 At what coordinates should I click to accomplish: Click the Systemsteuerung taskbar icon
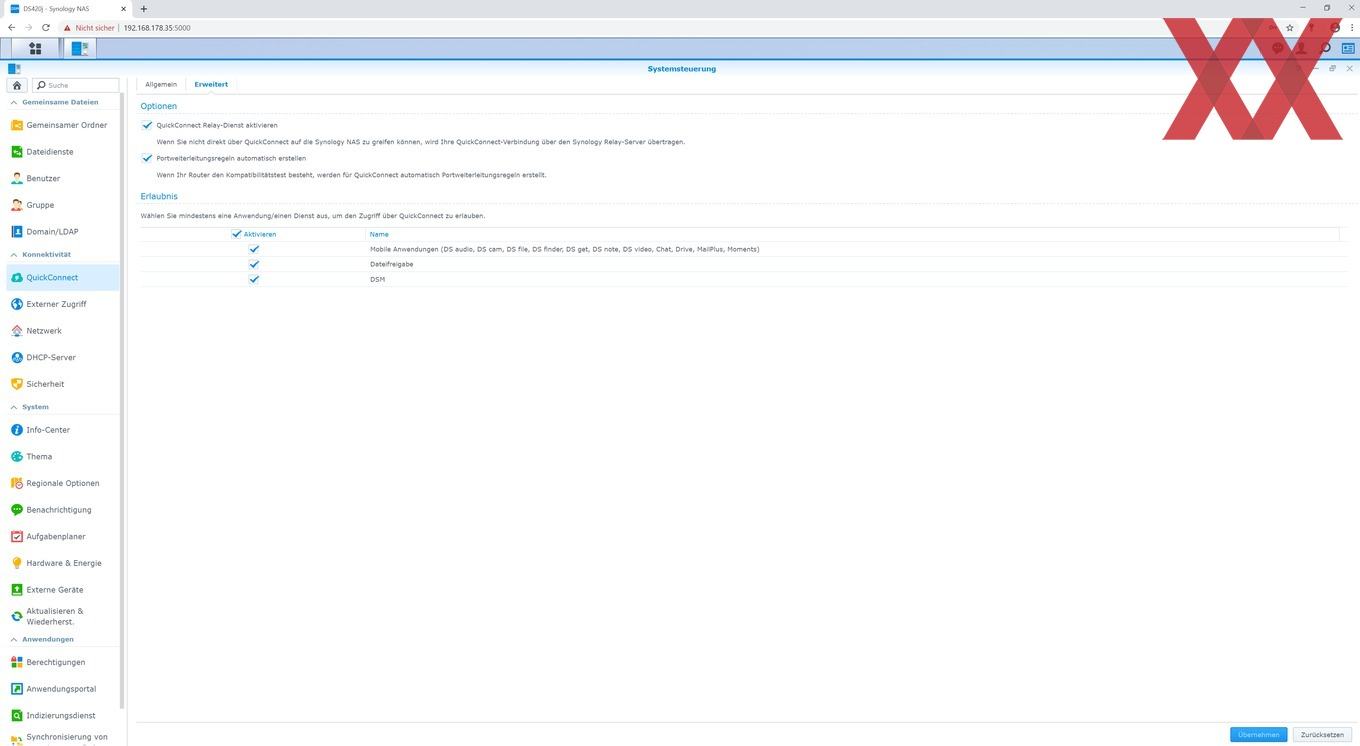(x=80, y=48)
